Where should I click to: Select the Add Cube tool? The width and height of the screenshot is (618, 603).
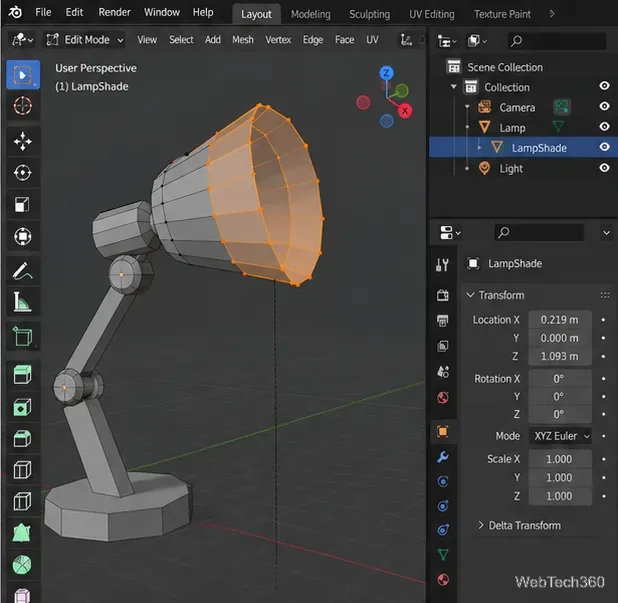pyautogui.click(x=23, y=337)
